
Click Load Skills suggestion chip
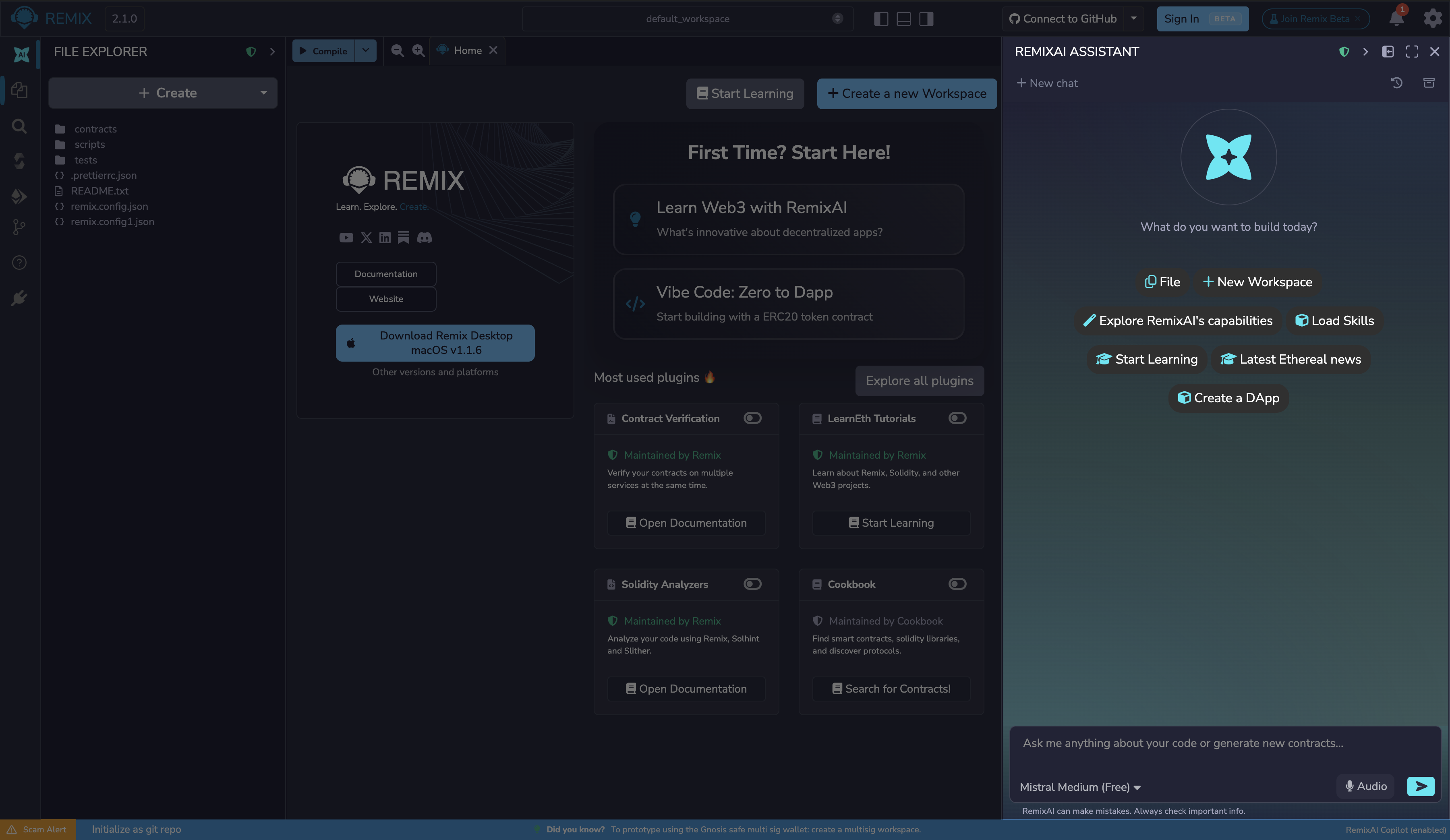(x=1334, y=321)
